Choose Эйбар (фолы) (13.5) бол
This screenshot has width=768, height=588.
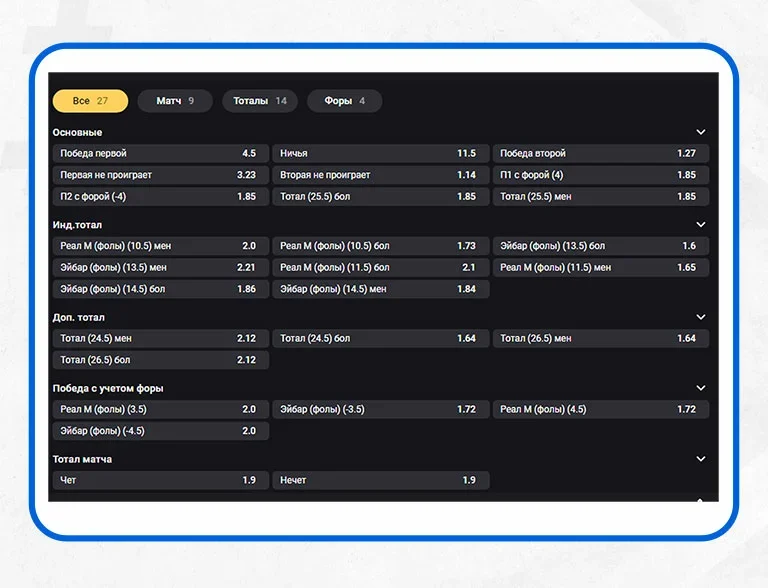click(x=601, y=246)
